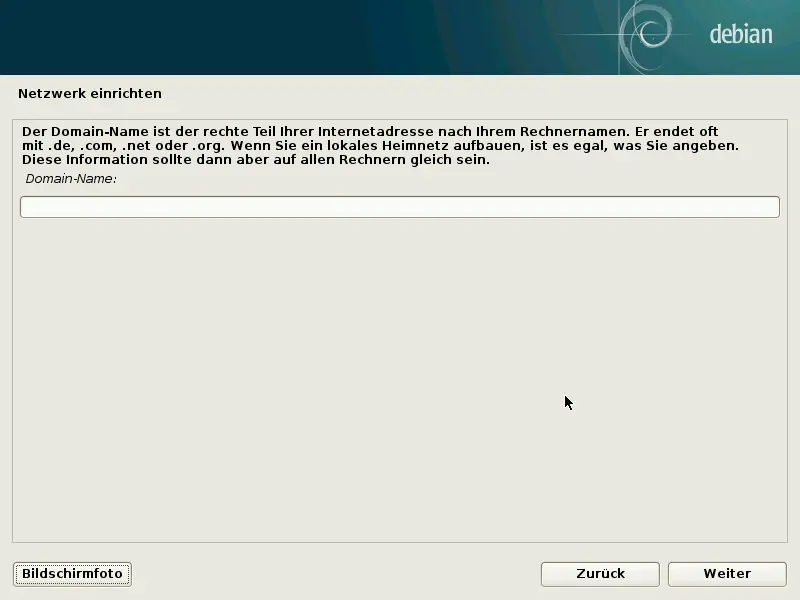
Task: Click the Netzwerk einrichten step title
Action: [91, 93]
